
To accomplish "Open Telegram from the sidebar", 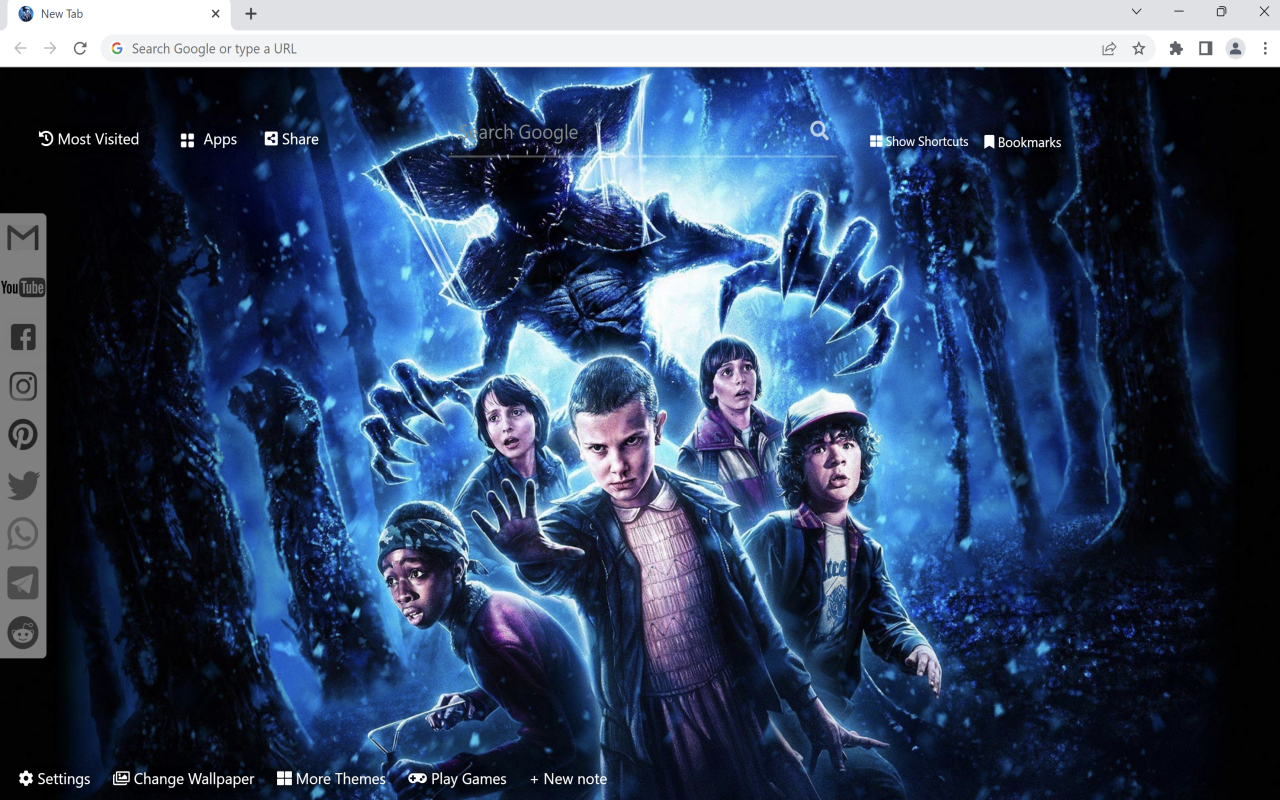I will 23,583.
